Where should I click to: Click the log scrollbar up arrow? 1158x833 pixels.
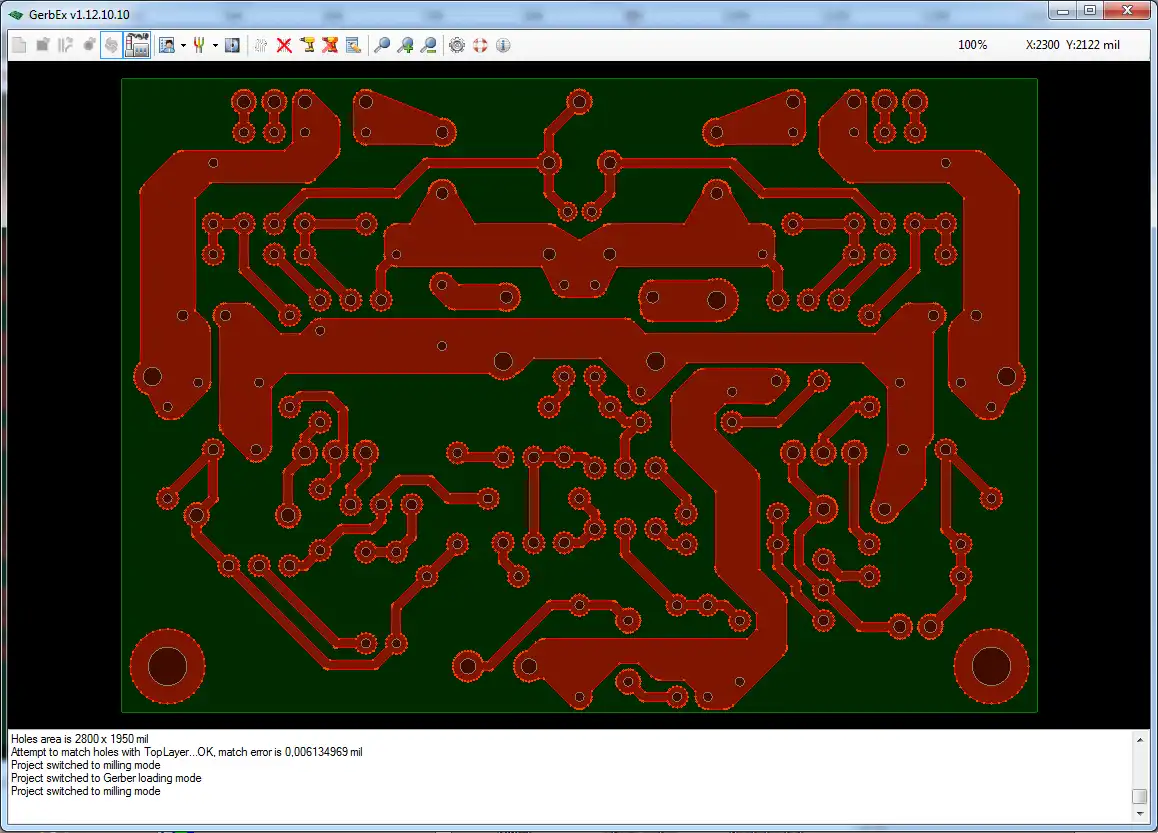pos(1140,739)
